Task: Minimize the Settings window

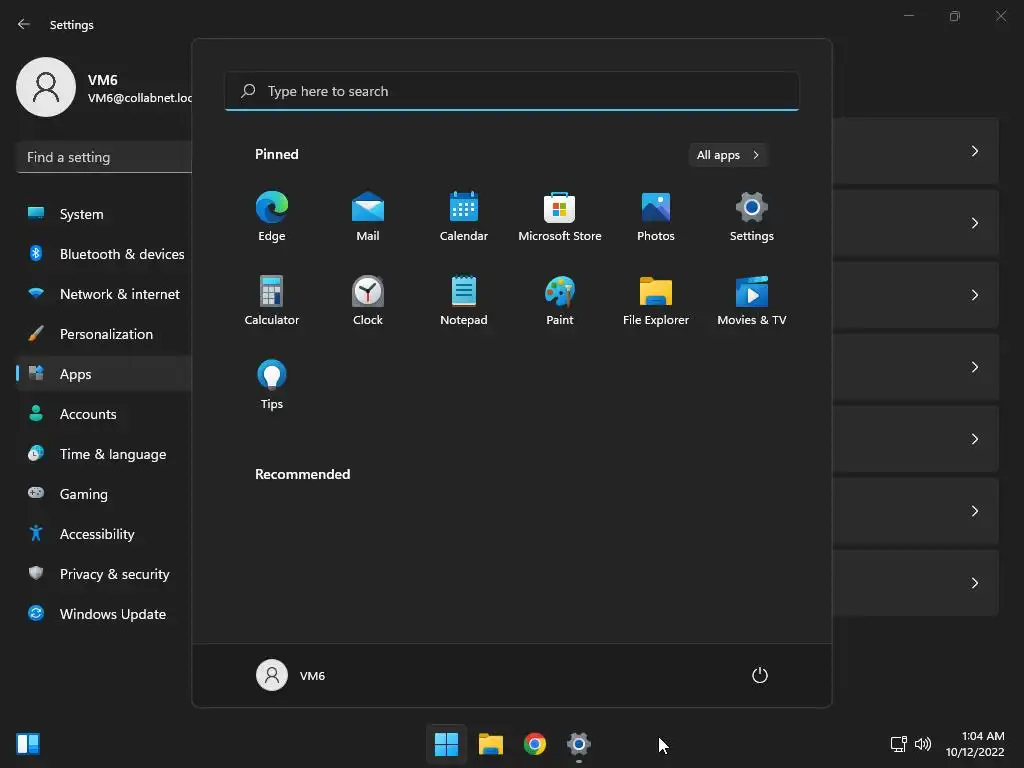Action: point(908,16)
